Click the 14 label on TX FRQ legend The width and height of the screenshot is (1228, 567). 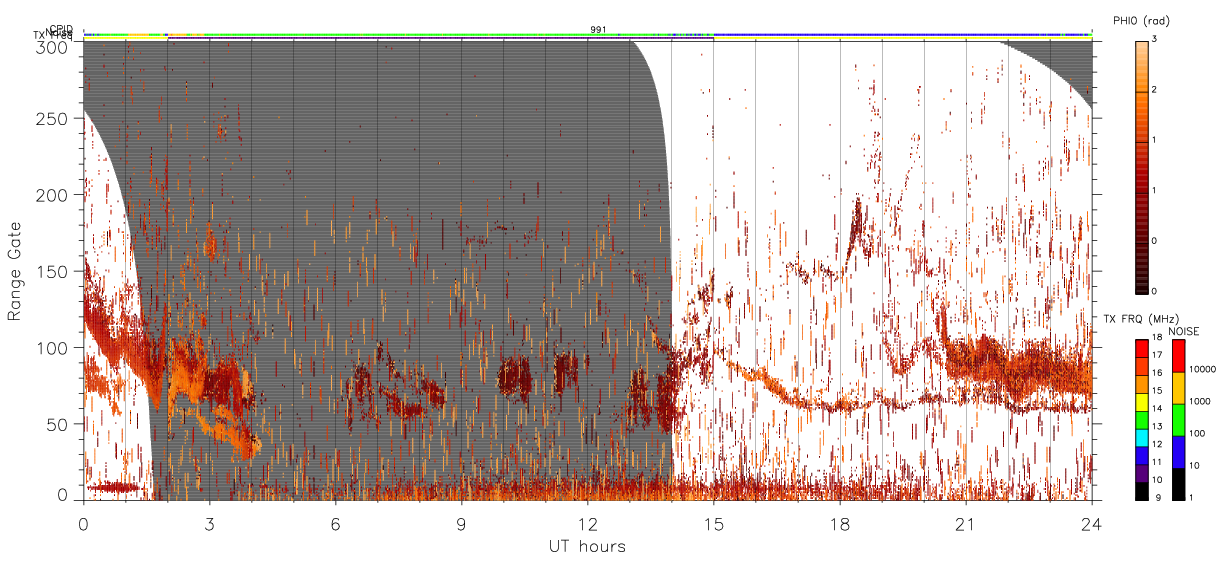tap(1158, 408)
